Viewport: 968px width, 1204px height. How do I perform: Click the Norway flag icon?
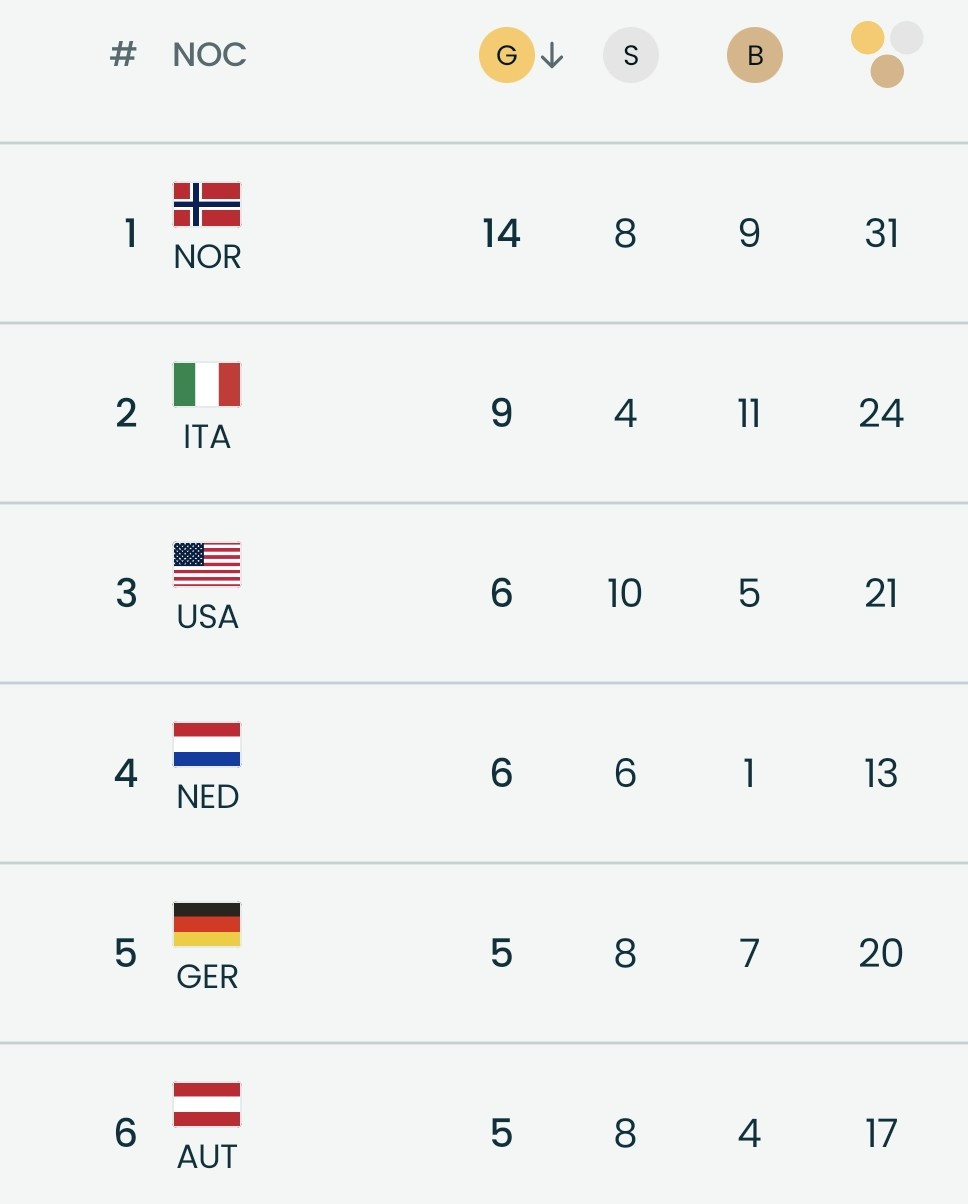coord(207,205)
